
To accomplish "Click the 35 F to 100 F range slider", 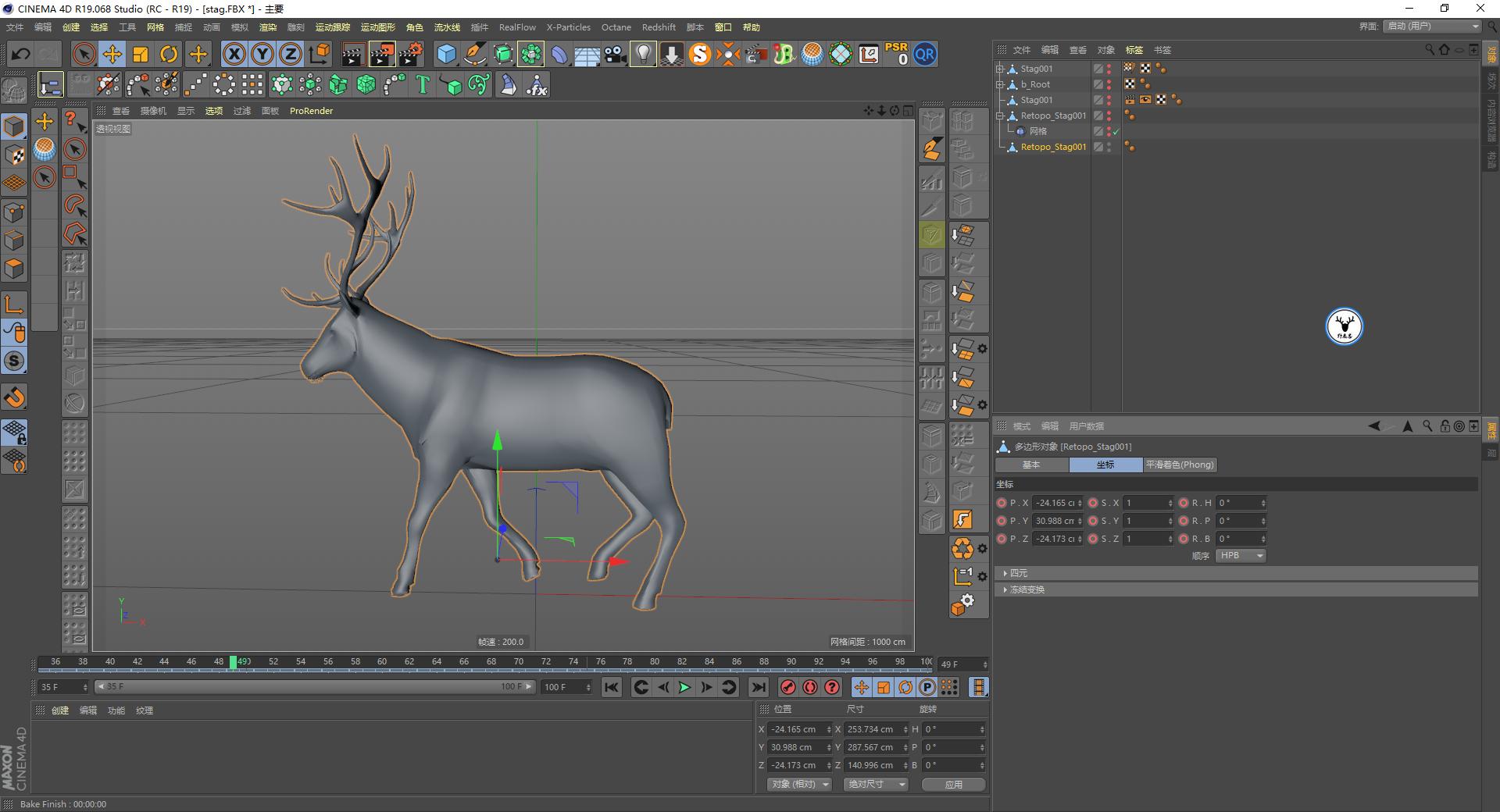I will pos(314,687).
